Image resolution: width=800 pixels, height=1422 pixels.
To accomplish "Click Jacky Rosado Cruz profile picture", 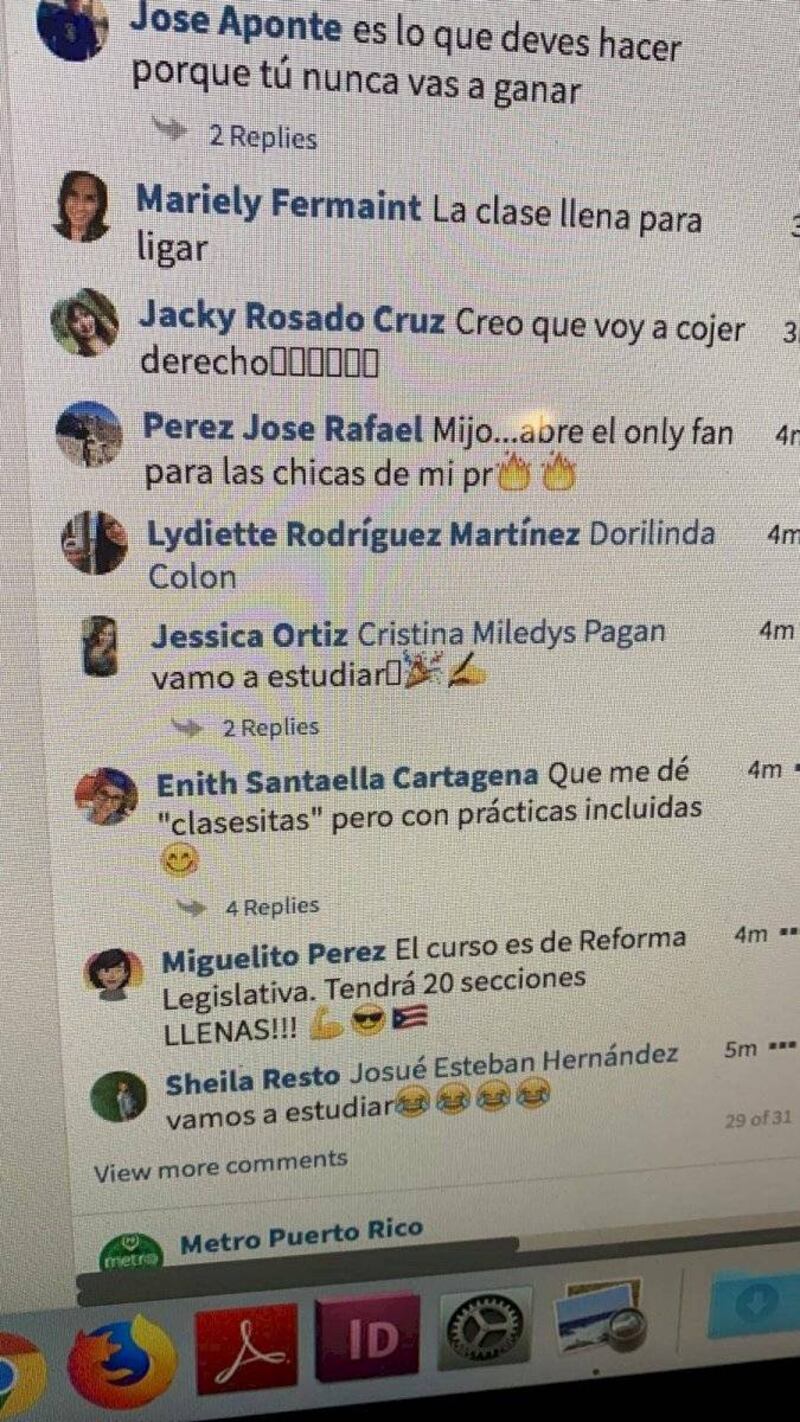I will click(86, 322).
